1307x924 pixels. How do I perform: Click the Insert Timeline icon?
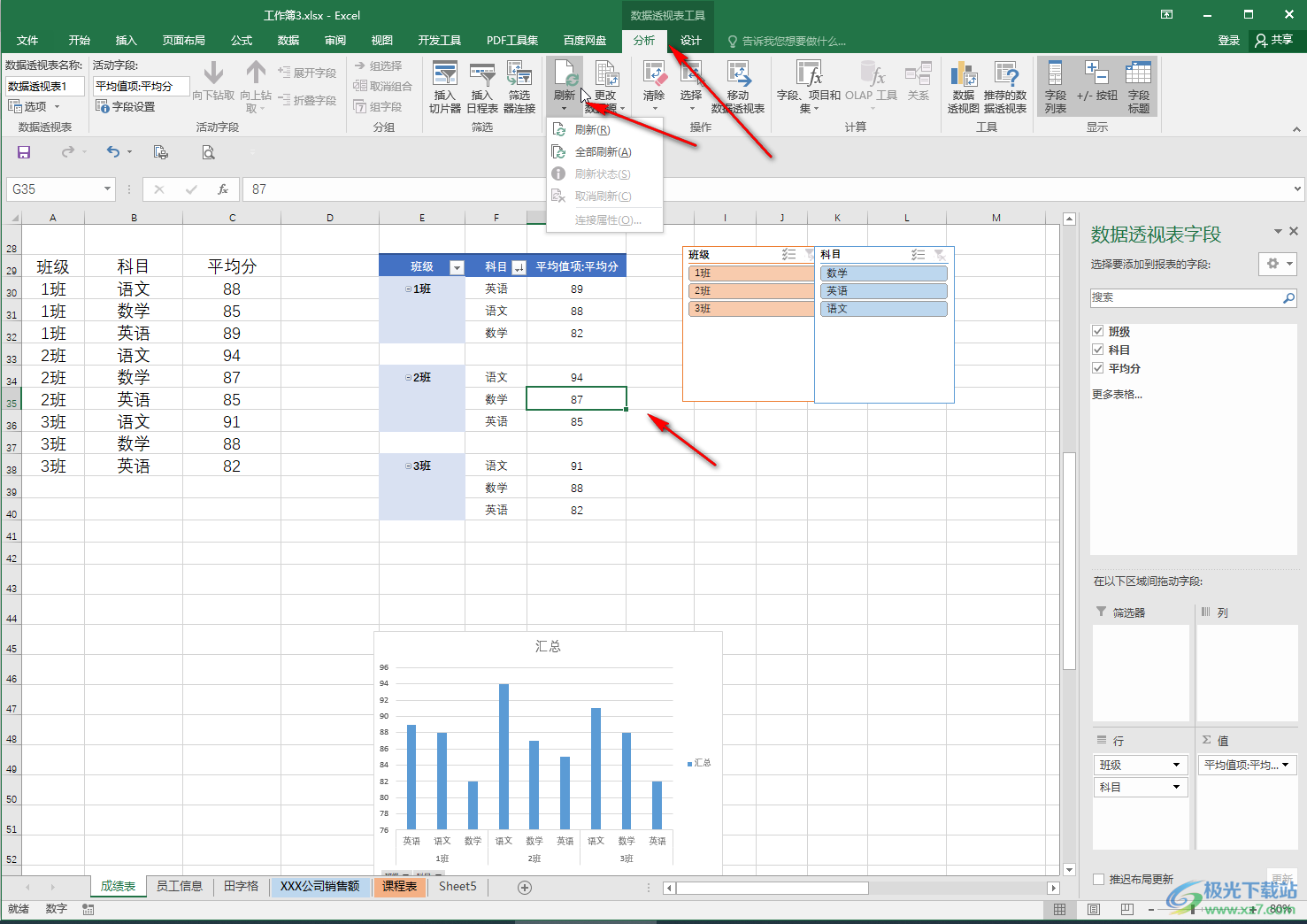482,87
